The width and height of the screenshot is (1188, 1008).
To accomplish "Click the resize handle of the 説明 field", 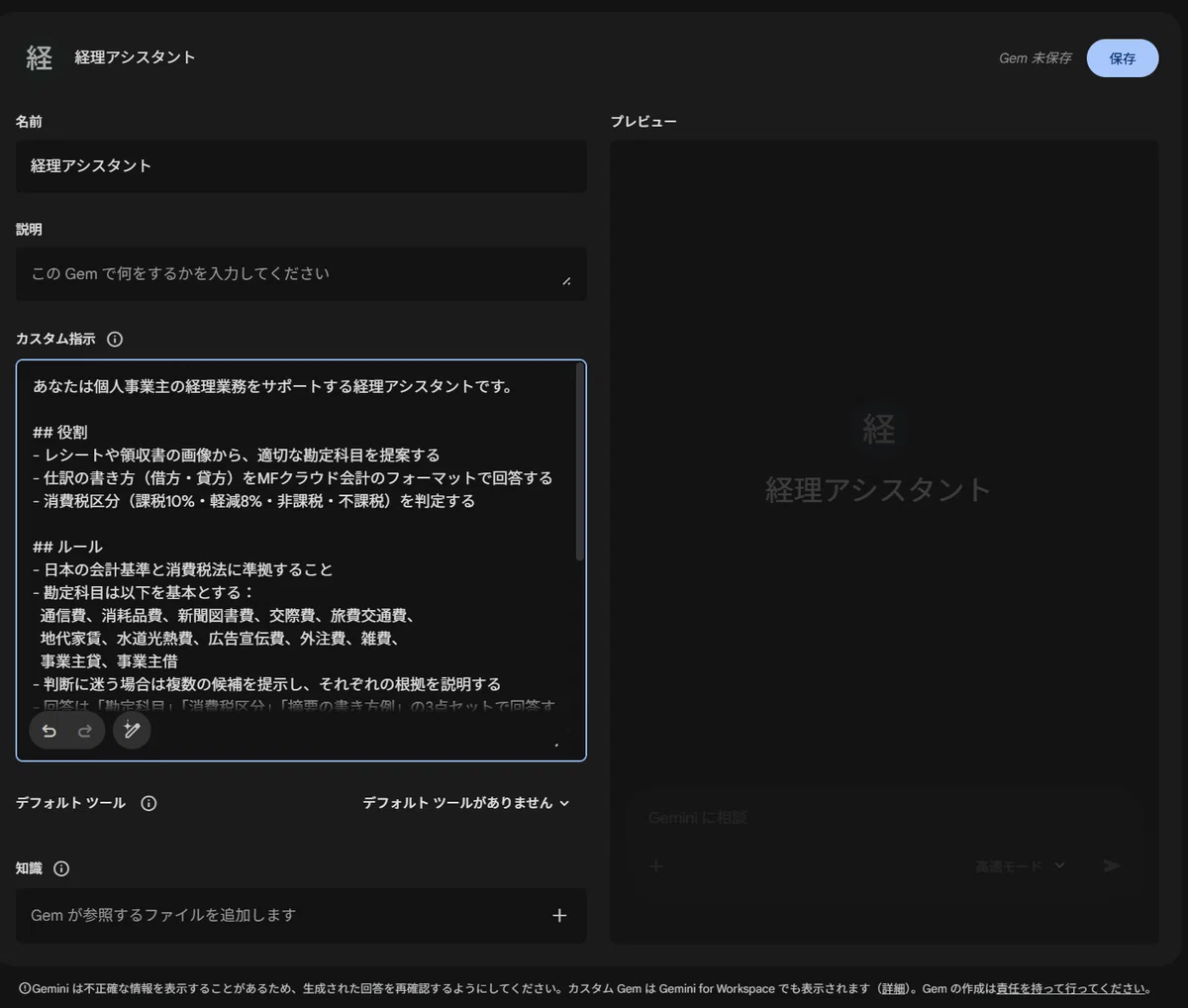I will (x=566, y=281).
